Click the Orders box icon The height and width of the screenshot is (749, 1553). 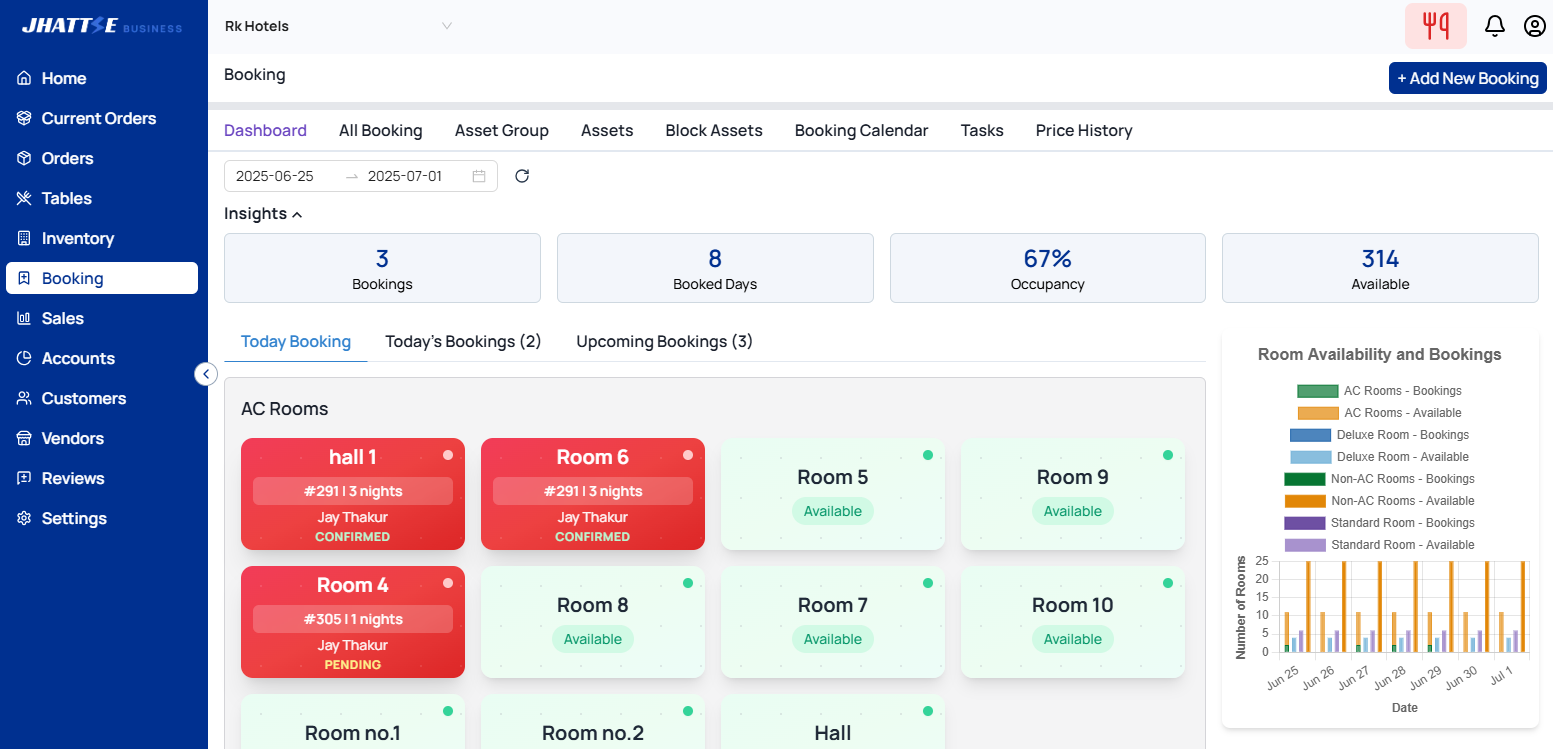coord(24,158)
